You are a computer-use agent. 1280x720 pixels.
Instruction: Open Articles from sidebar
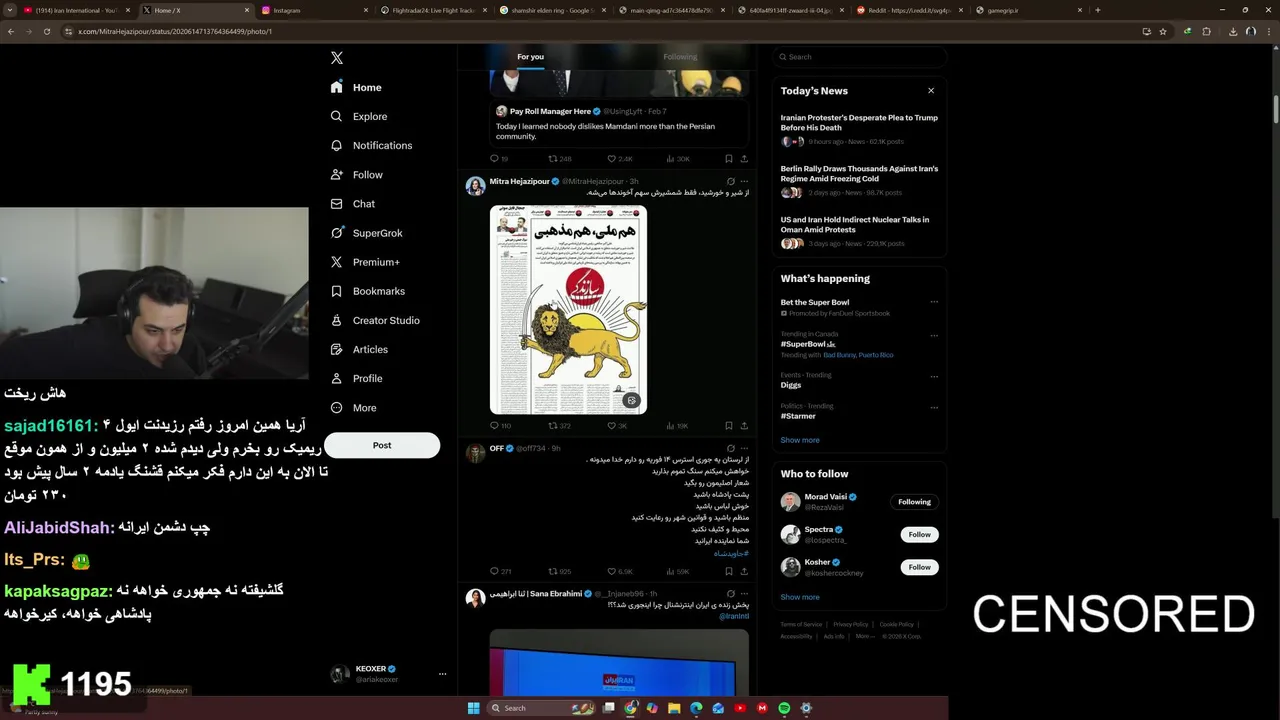[359, 349]
